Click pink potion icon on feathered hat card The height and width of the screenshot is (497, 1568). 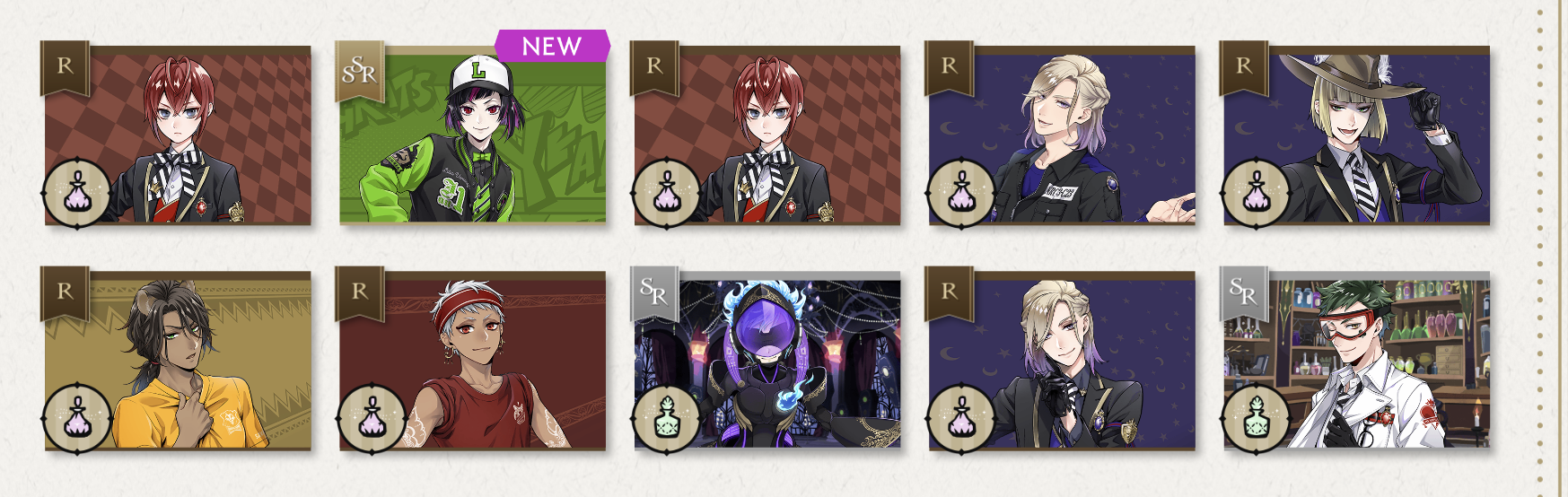tap(1256, 193)
